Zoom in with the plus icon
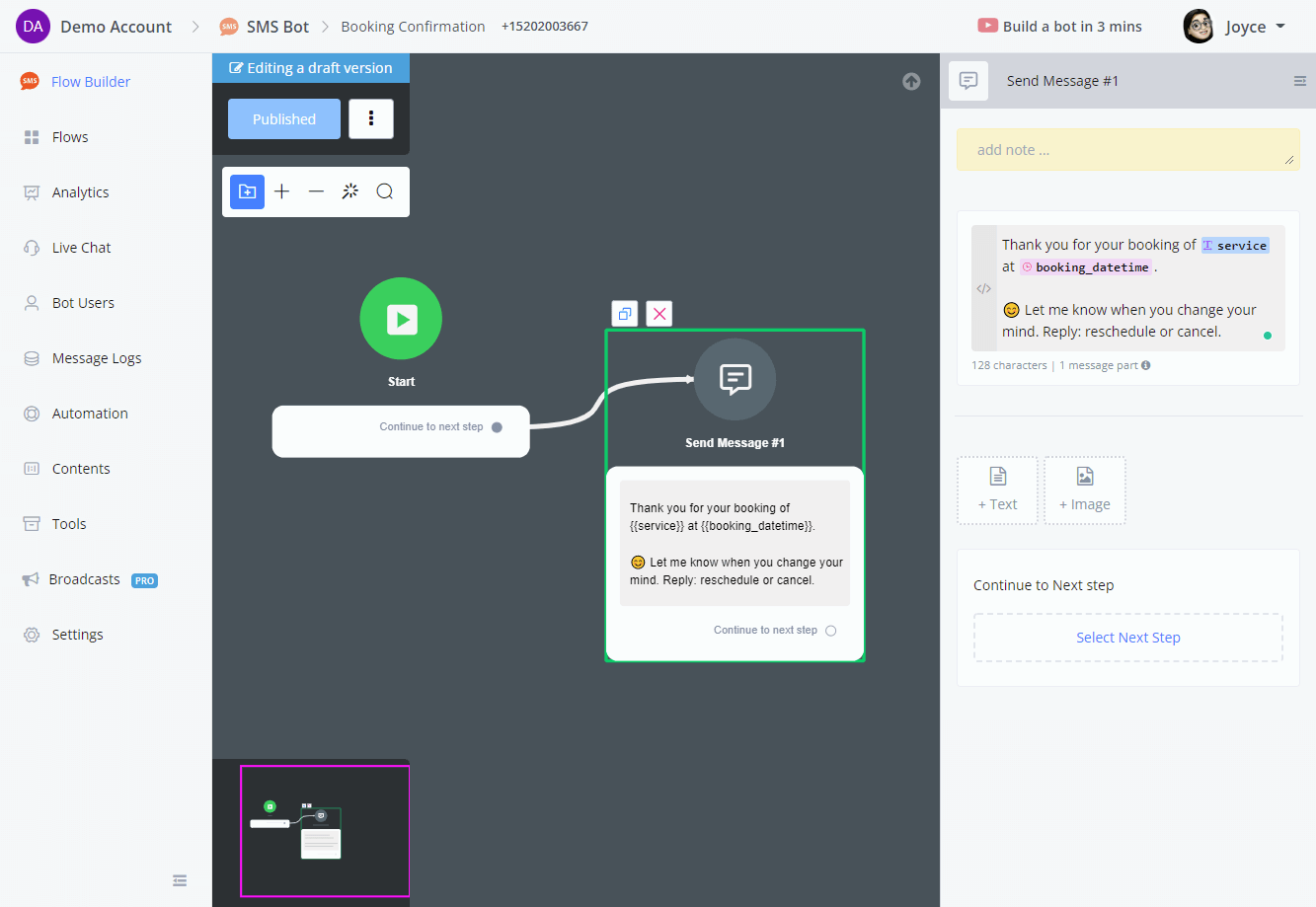The height and width of the screenshot is (907, 1316). (x=281, y=191)
